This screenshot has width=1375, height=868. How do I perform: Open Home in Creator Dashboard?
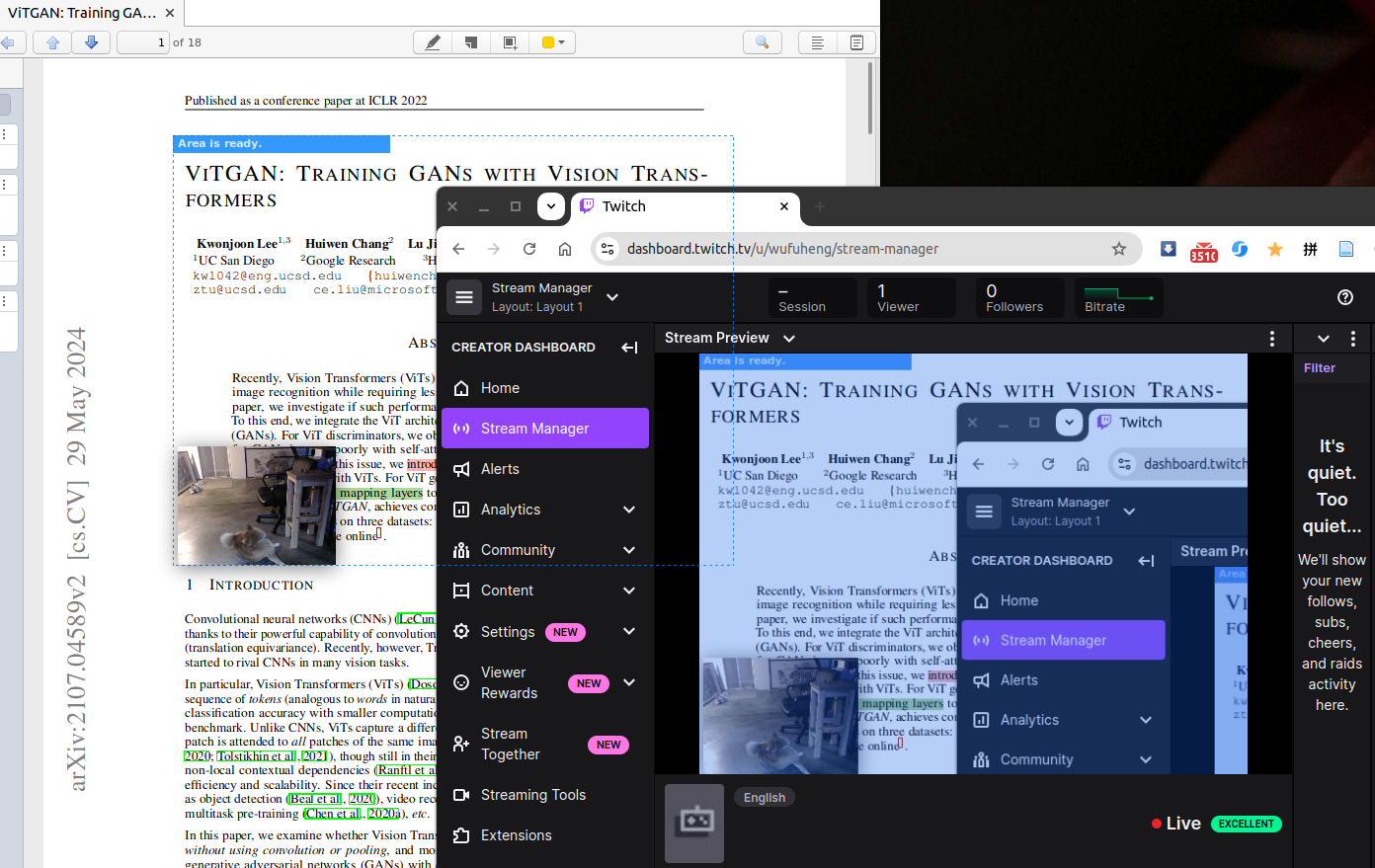[x=545, y=388]
